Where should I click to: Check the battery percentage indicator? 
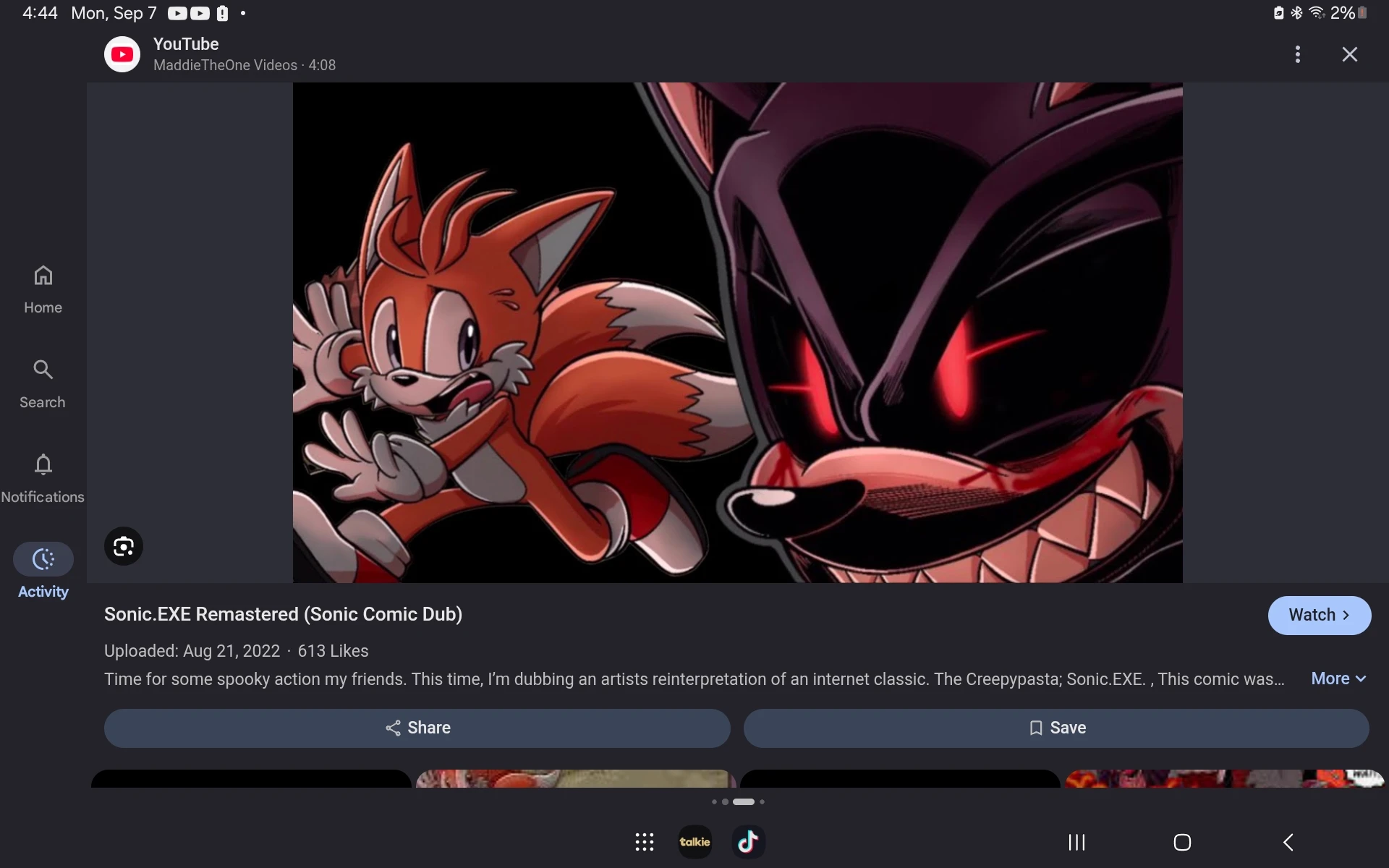[x=1342, y=13]
